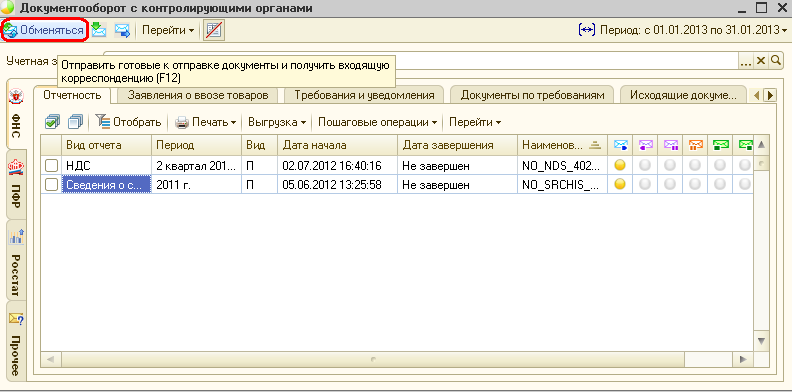Viewport: 792px width, 392px height.
Task: Tick the checkbox in the НДС row
Action: [52, 166]
